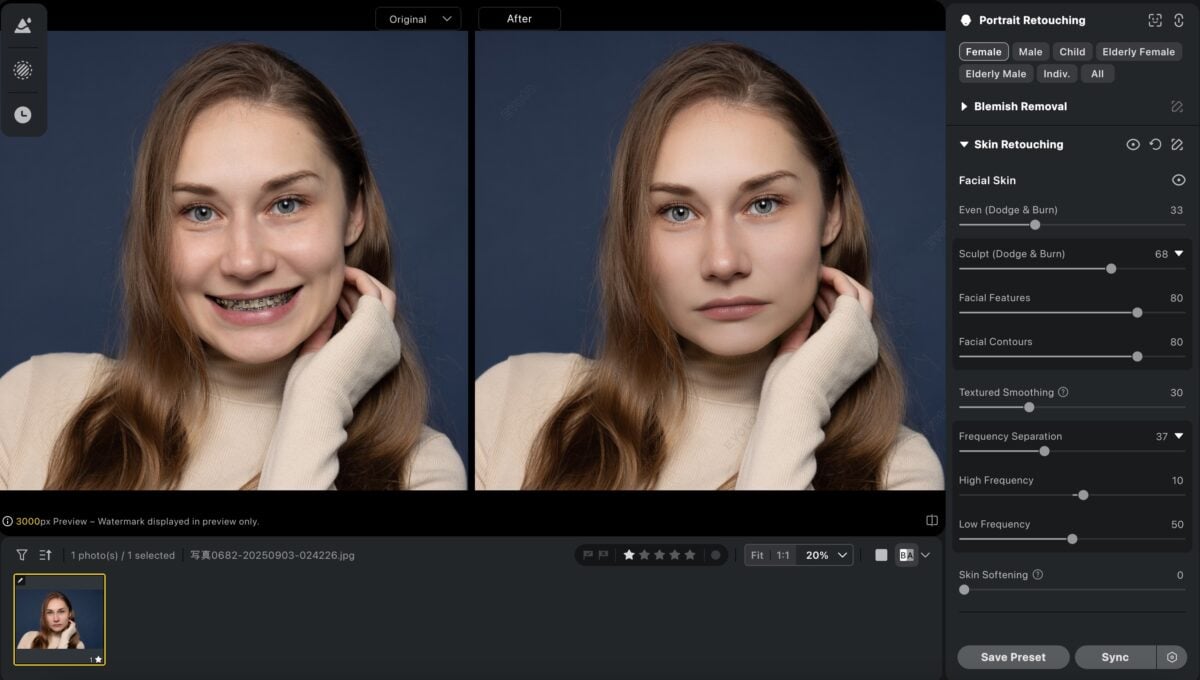Enable the BA before/after comparison toggle

point(906,555)
